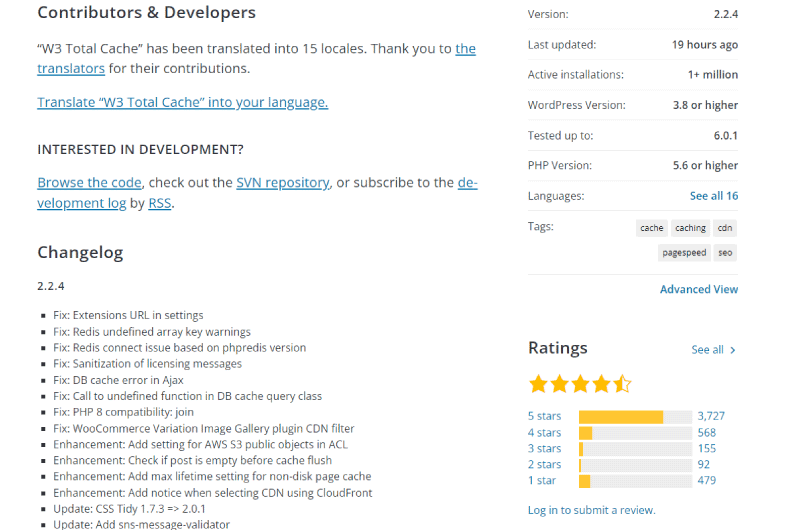Click "Fix: Redis undefined array key warnings"

coord(152,332)
